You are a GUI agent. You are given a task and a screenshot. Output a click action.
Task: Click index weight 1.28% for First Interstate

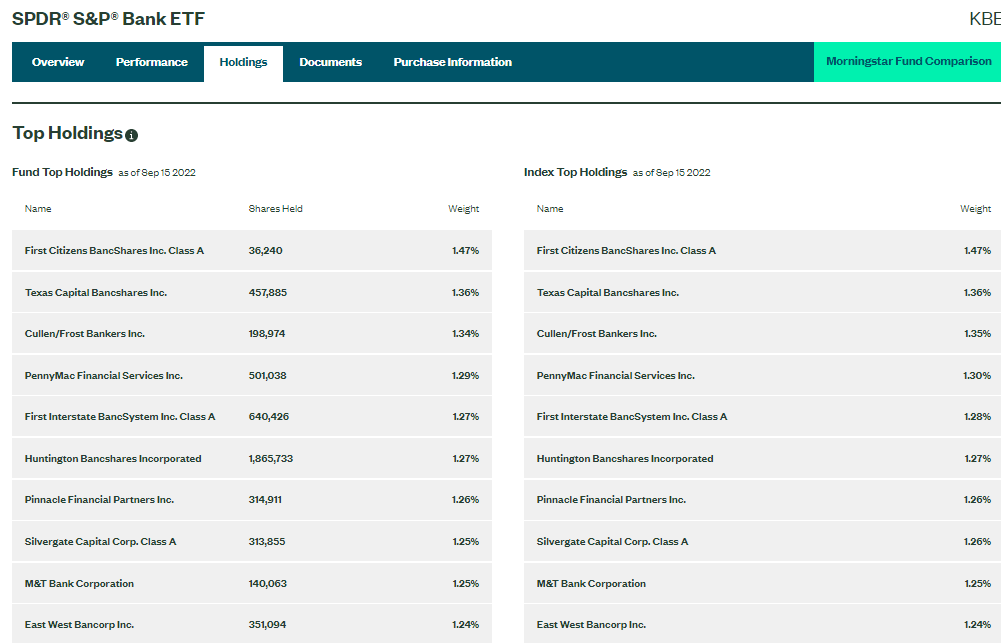(x=977, y=416)
